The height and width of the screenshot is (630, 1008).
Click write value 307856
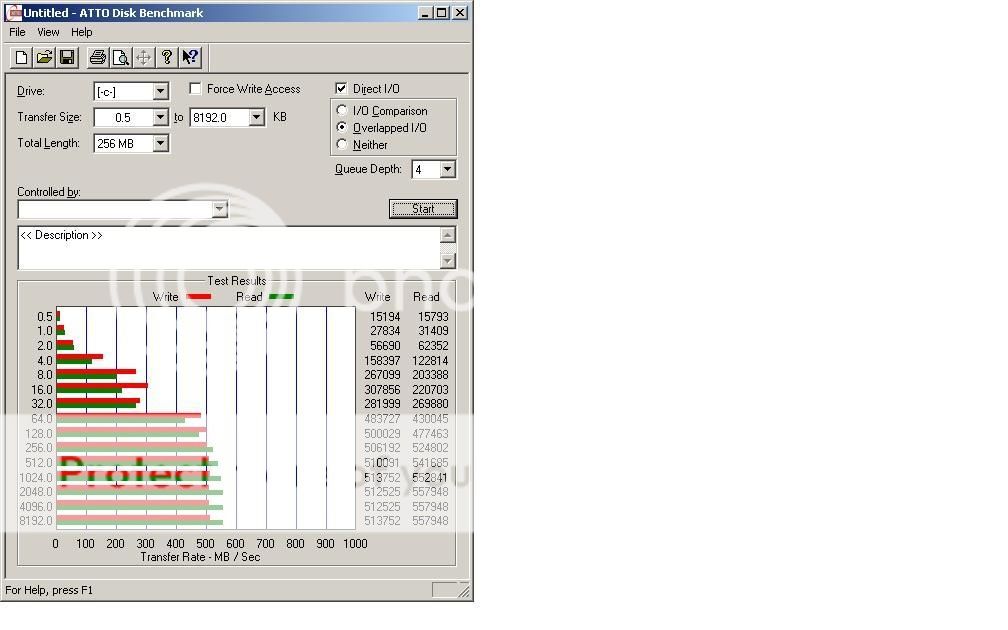click(382, 390)
